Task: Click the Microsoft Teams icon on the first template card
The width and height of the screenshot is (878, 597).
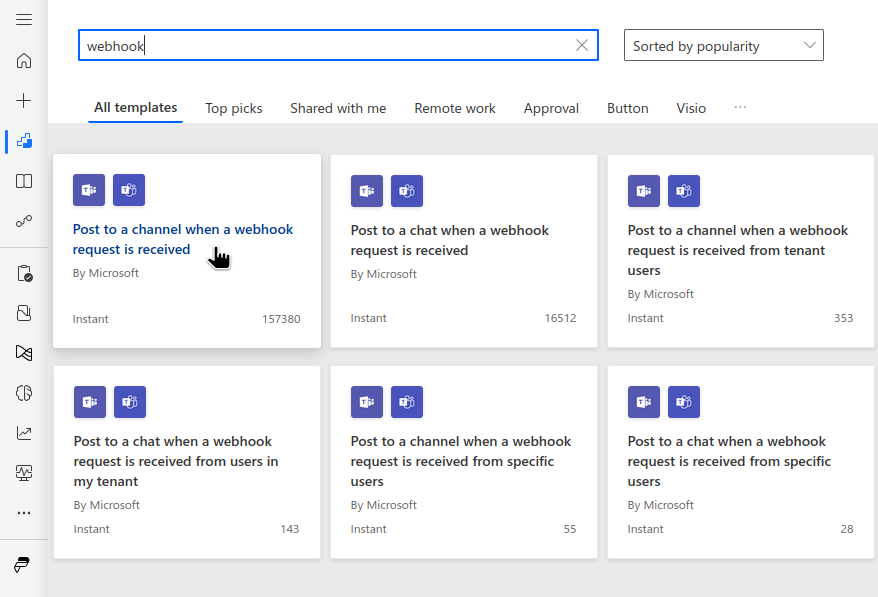Action: pos(89,190)
